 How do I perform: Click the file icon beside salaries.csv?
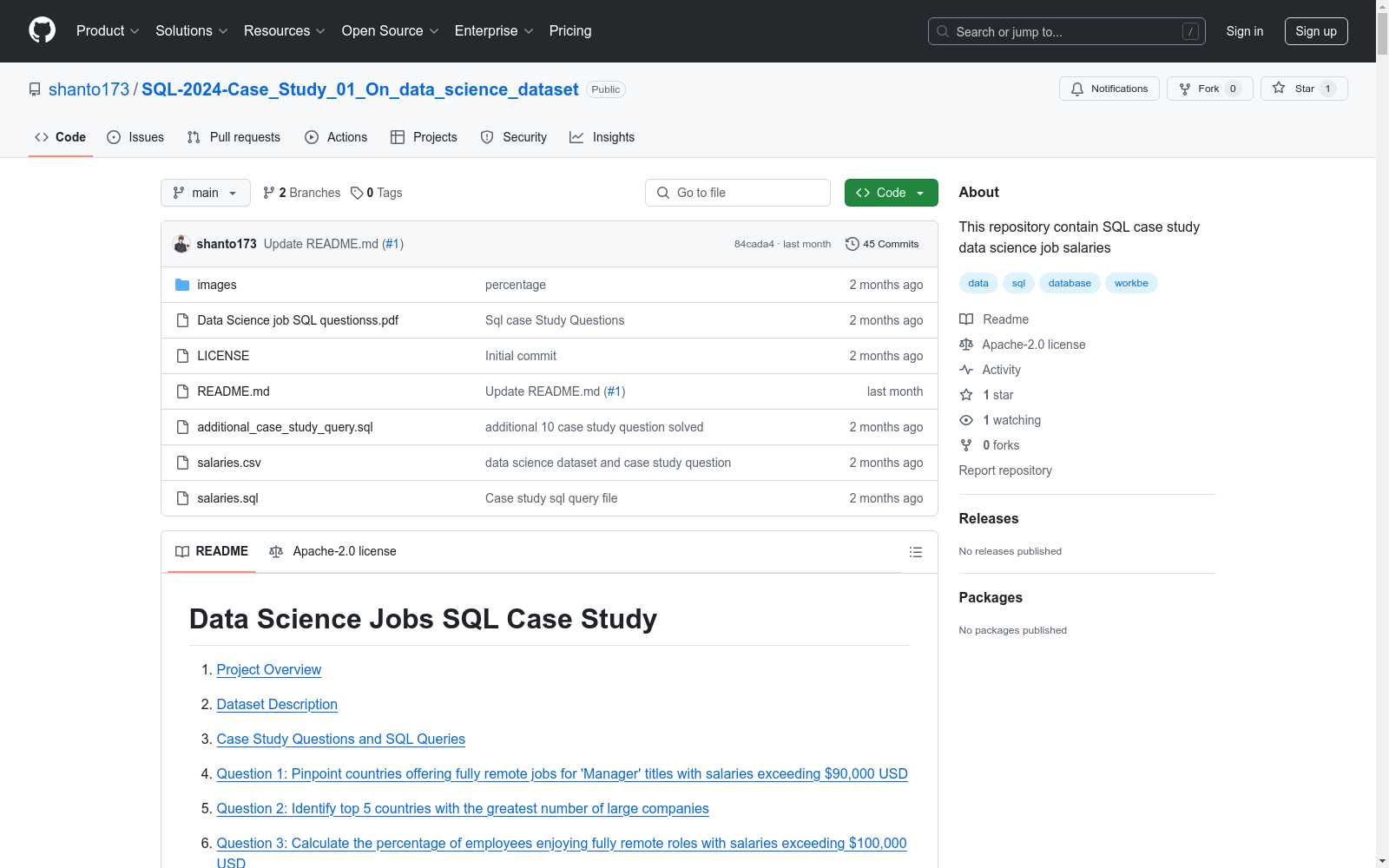click(x=182, y=463)
